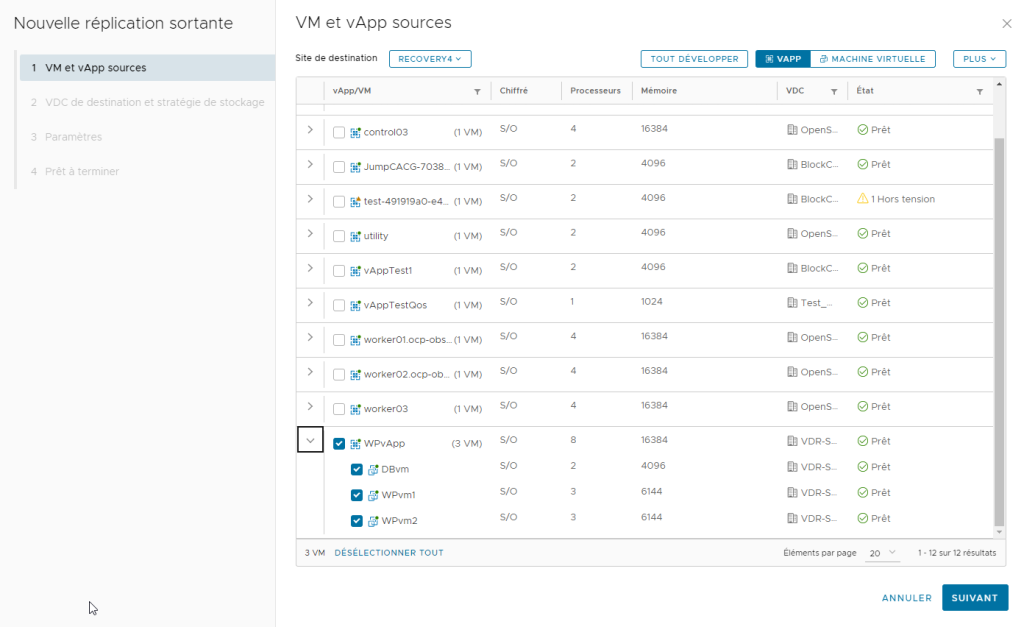Click the vApp icon beside control03
This screenshot has width=1024, height=627.
click(355, 133)
